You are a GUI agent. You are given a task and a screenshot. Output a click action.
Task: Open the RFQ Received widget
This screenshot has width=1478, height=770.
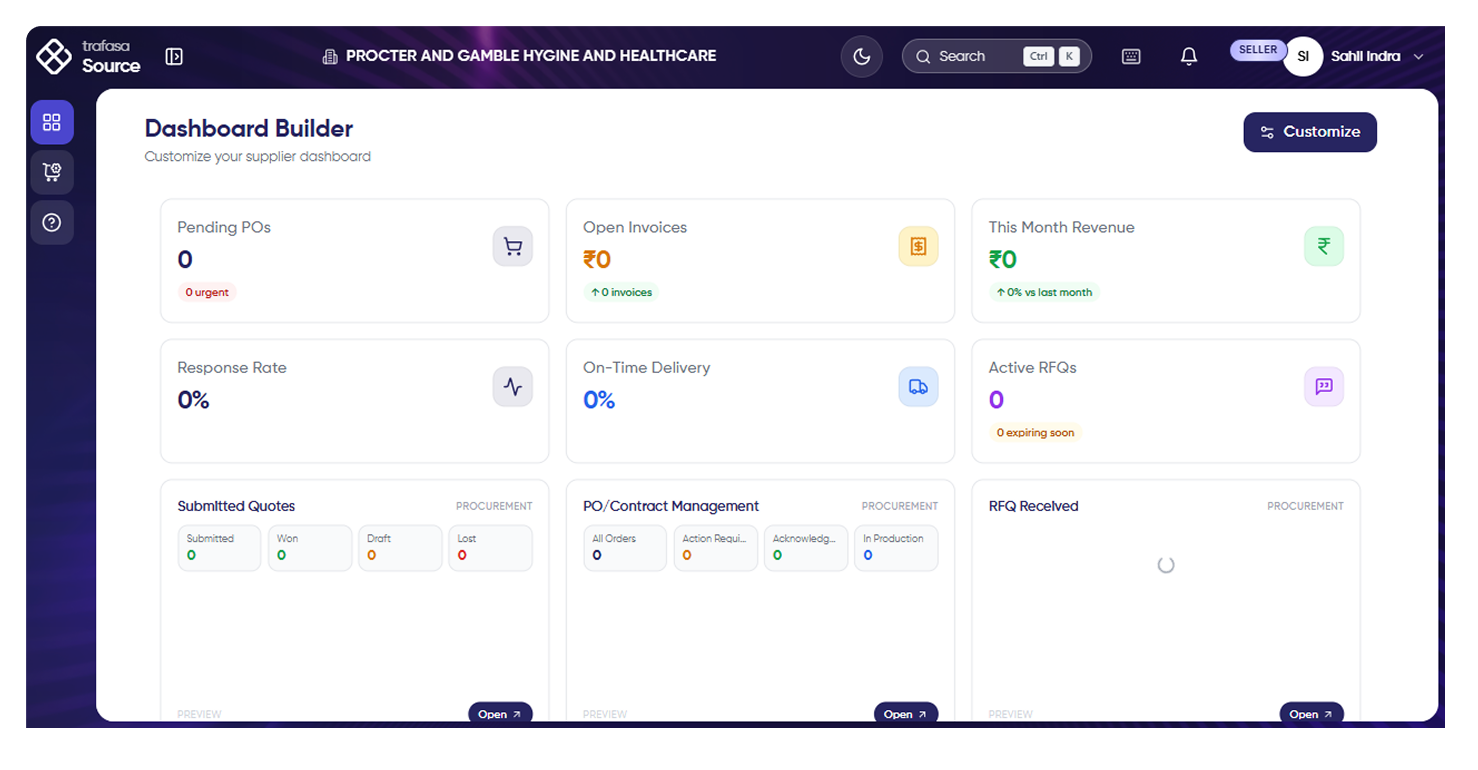coord(1312,714)
